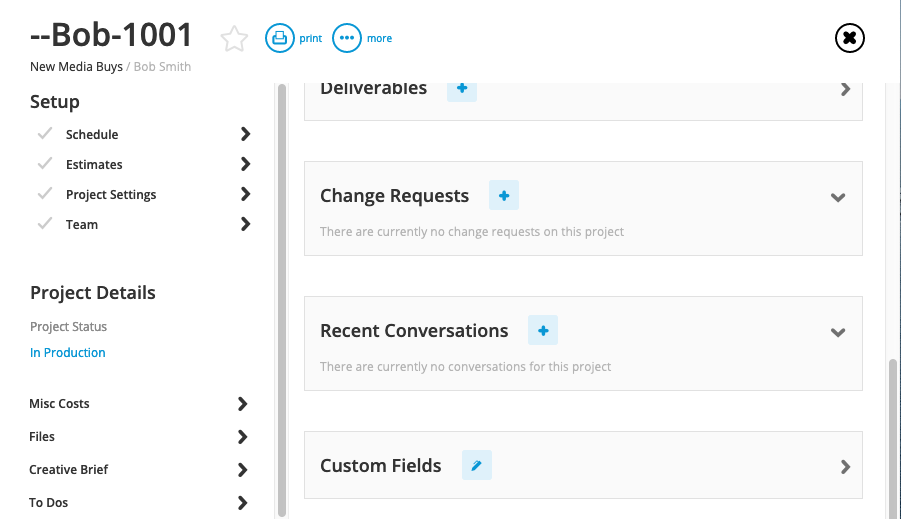Click the main panel scrollbar thumb
Image resolution: width=901 pixels, height=519 pixels.
click(892, 439)
